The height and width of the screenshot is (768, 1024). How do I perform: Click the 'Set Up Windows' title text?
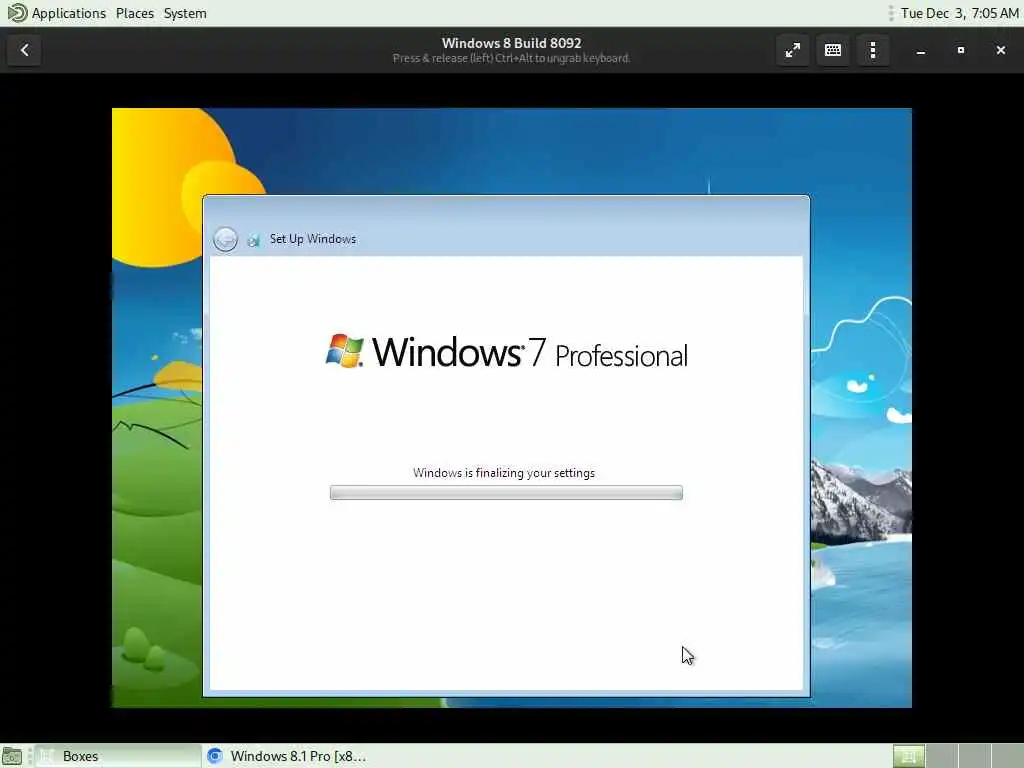pyautogui.click(x=313, y=239)
